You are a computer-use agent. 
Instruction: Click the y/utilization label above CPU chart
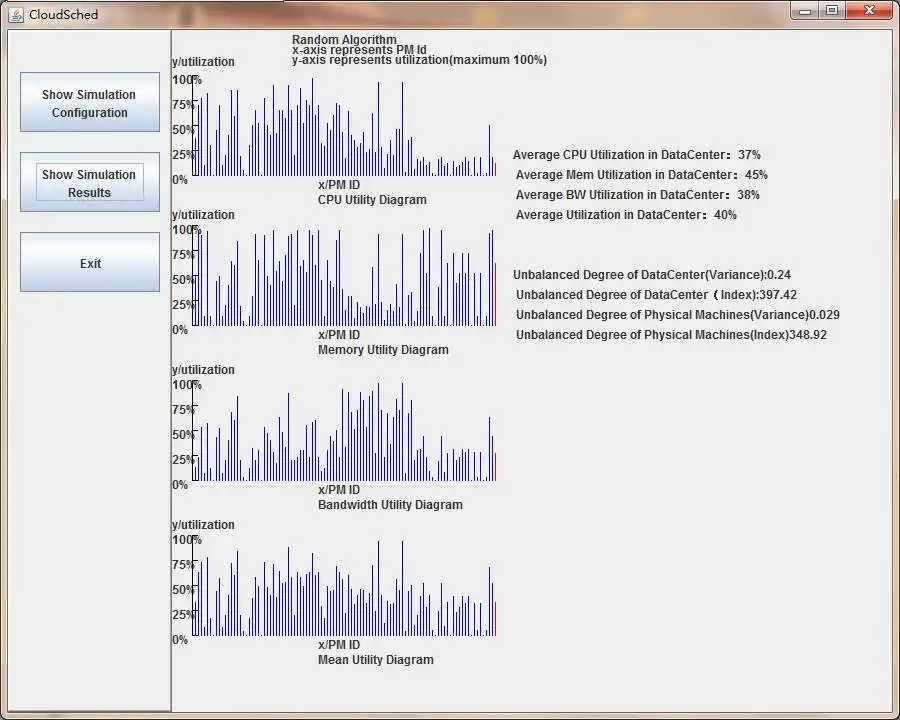click(x=203, y=62)
